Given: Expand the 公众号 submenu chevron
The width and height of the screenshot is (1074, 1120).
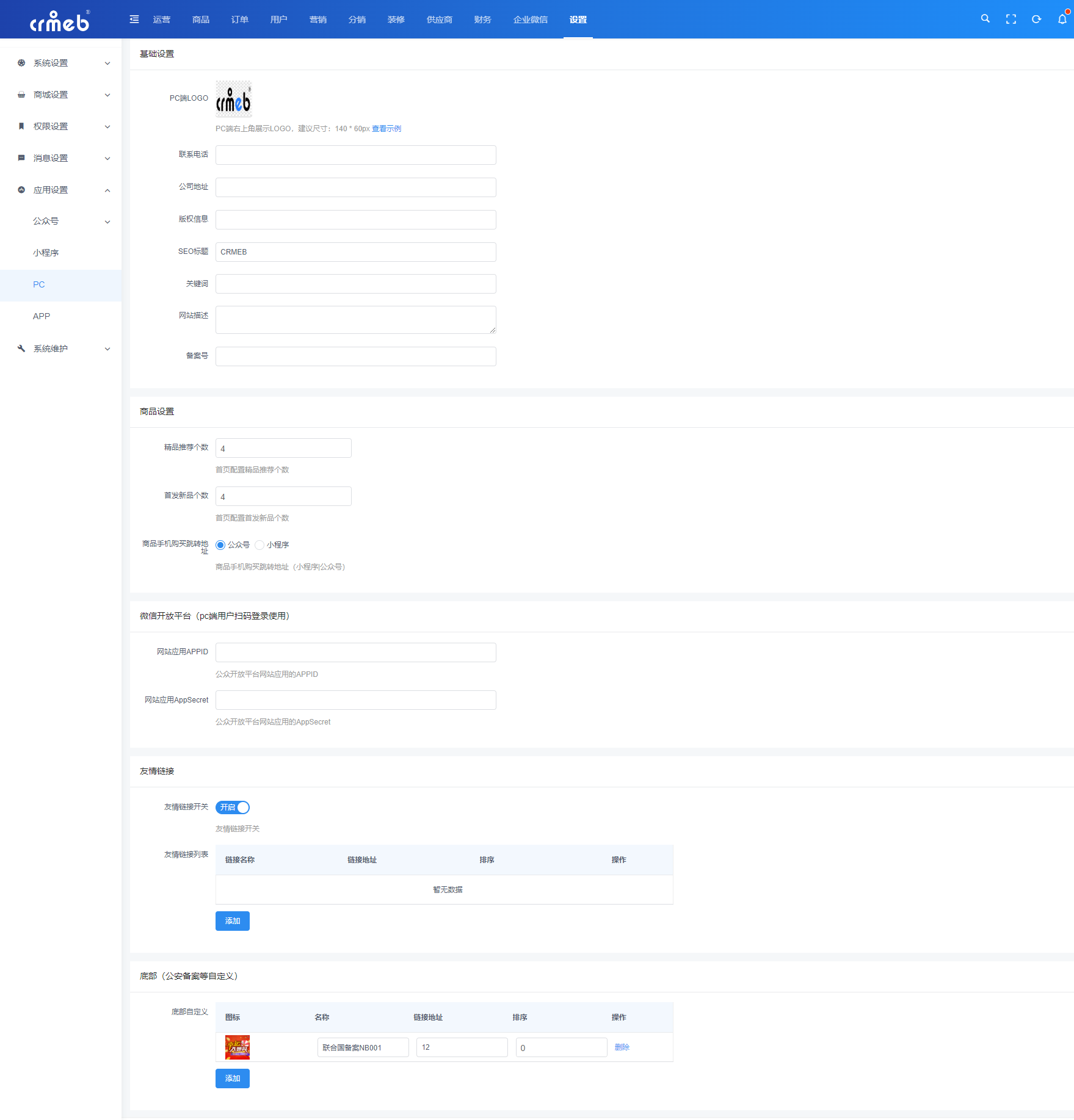Looking at the screenshot, I should pyautogui.click(x=107, y=222).
